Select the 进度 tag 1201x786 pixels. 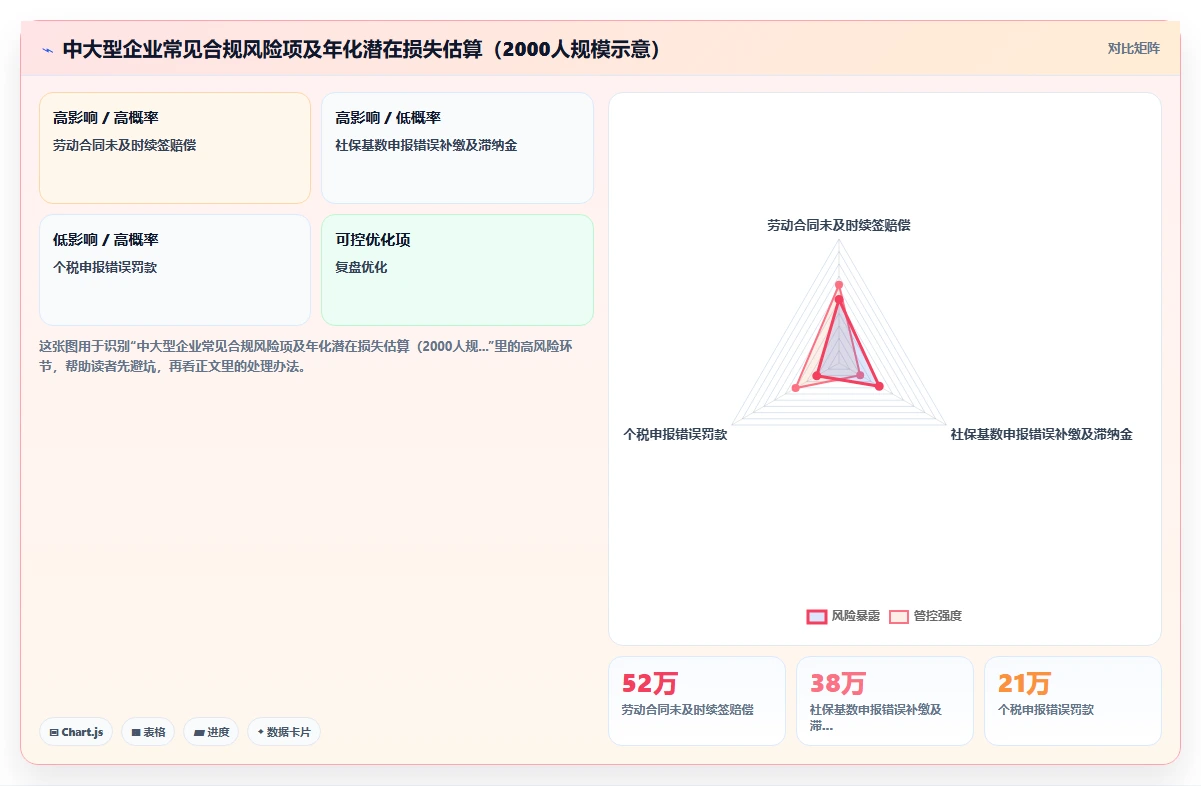click(211, 732)
